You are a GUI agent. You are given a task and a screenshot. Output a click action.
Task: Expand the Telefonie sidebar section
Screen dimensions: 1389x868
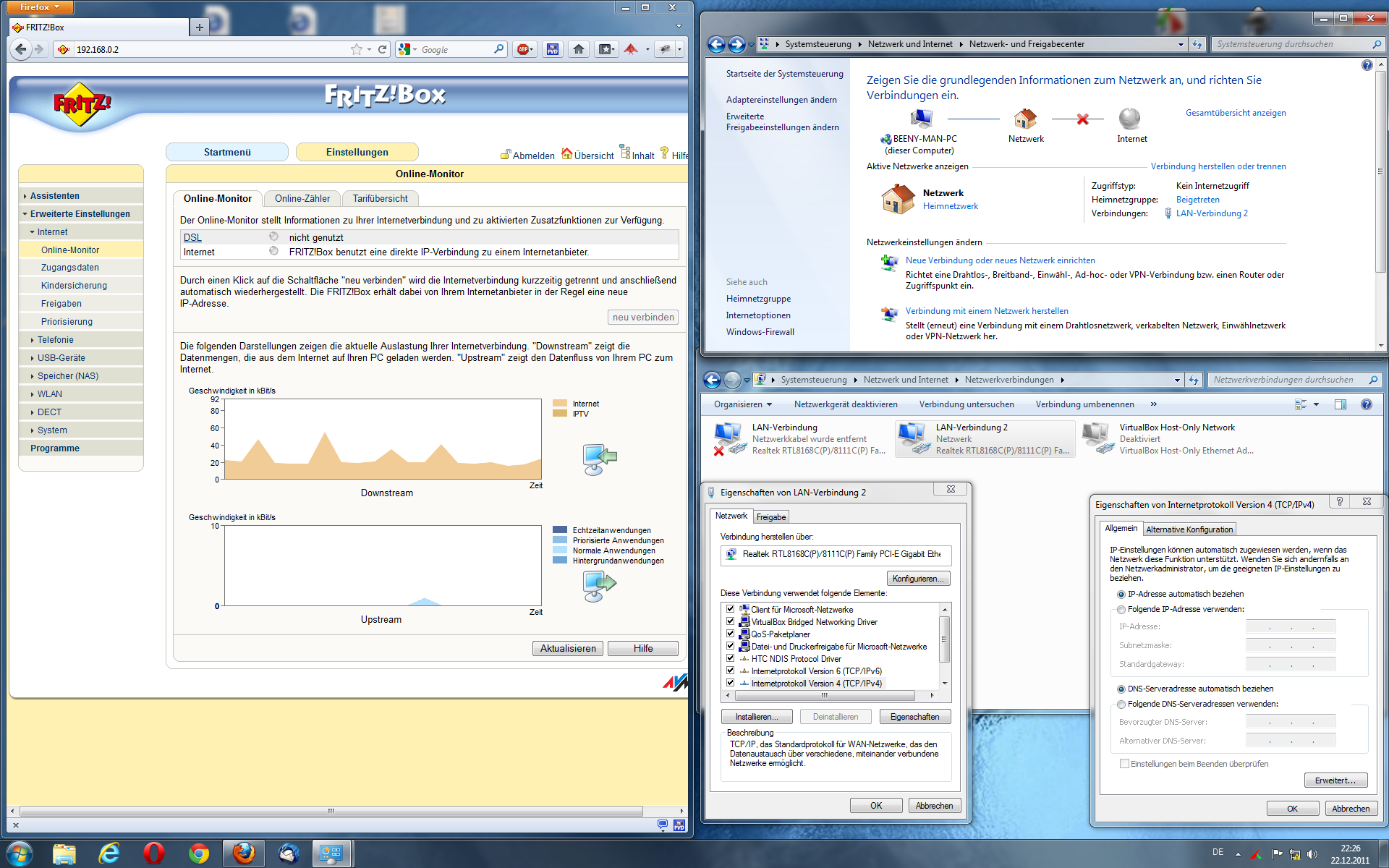coord(55,340)
